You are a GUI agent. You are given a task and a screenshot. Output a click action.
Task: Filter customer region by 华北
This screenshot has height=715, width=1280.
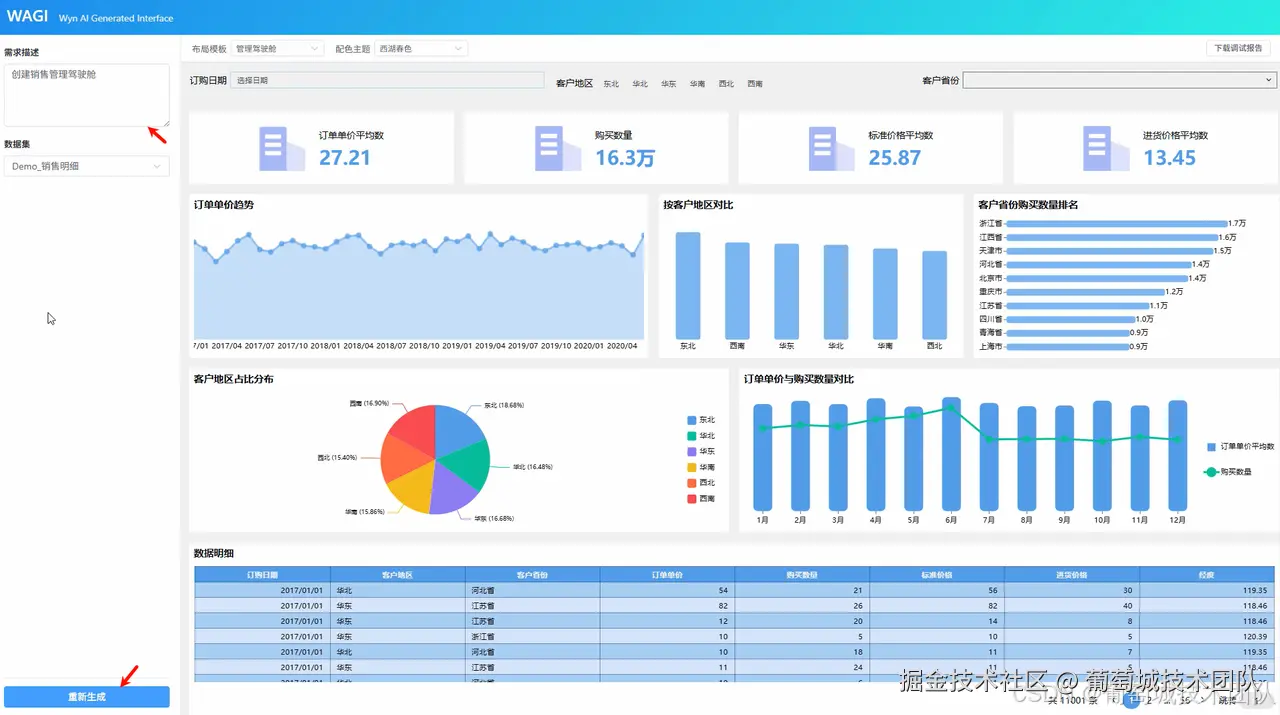(640, 84)
